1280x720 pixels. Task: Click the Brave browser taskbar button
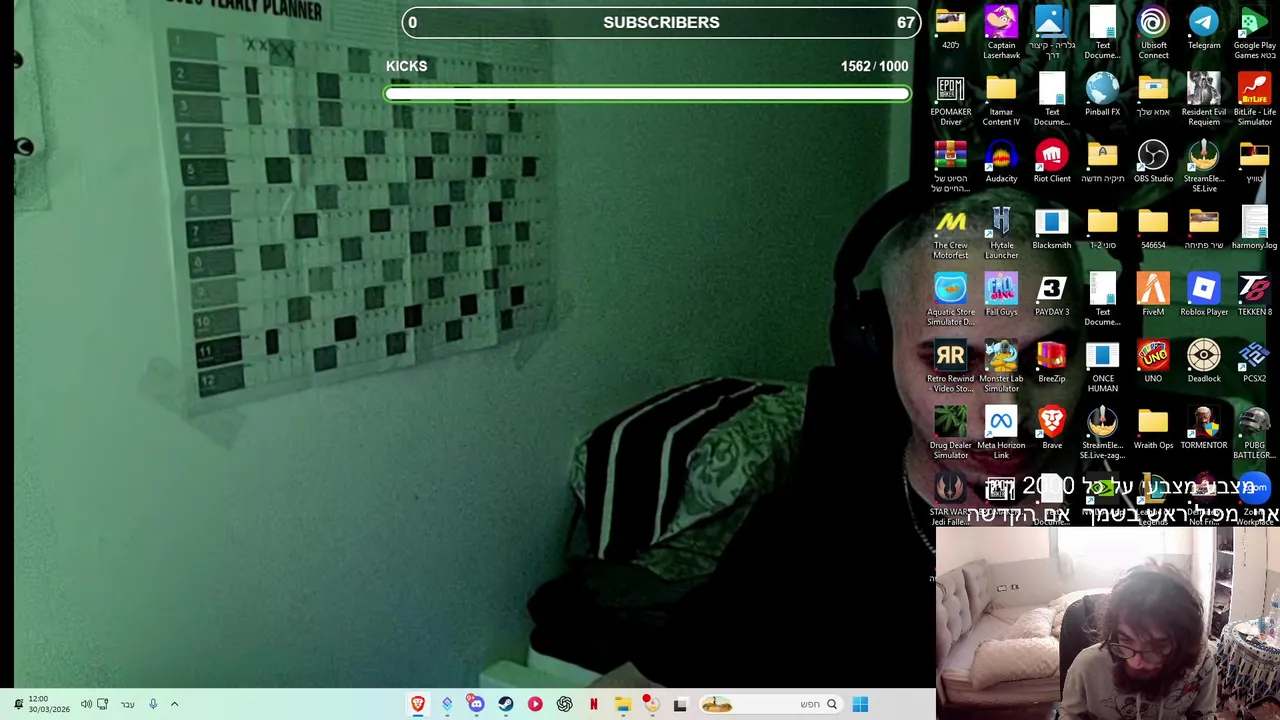(418, 704)
